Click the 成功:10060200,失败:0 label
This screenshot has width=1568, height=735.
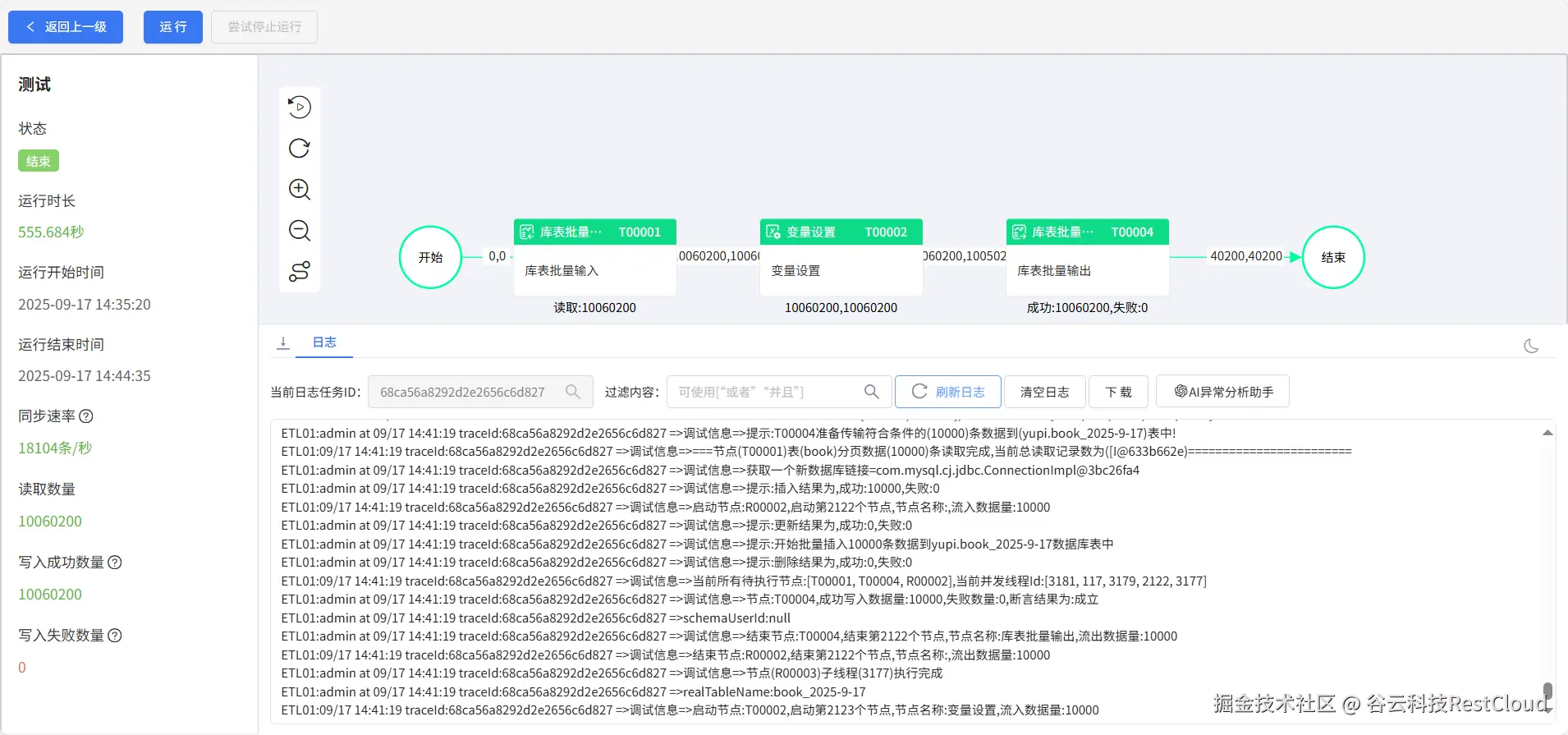click(x=1088, y=308)
